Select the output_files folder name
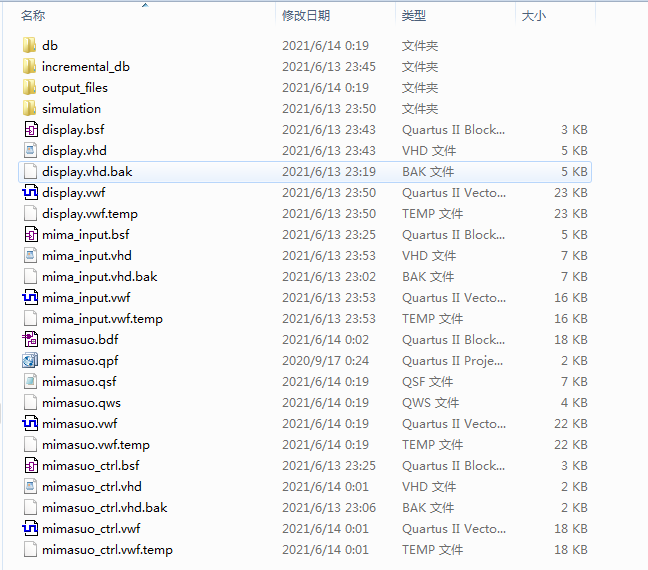Viewport: 648px width, 570px height. point(75,88)
